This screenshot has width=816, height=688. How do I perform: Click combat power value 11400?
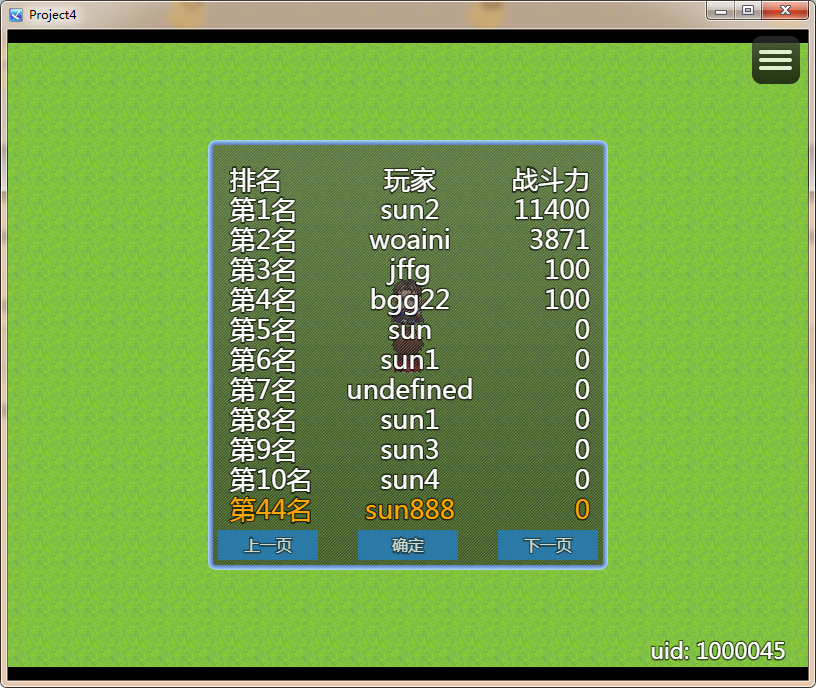552,210
